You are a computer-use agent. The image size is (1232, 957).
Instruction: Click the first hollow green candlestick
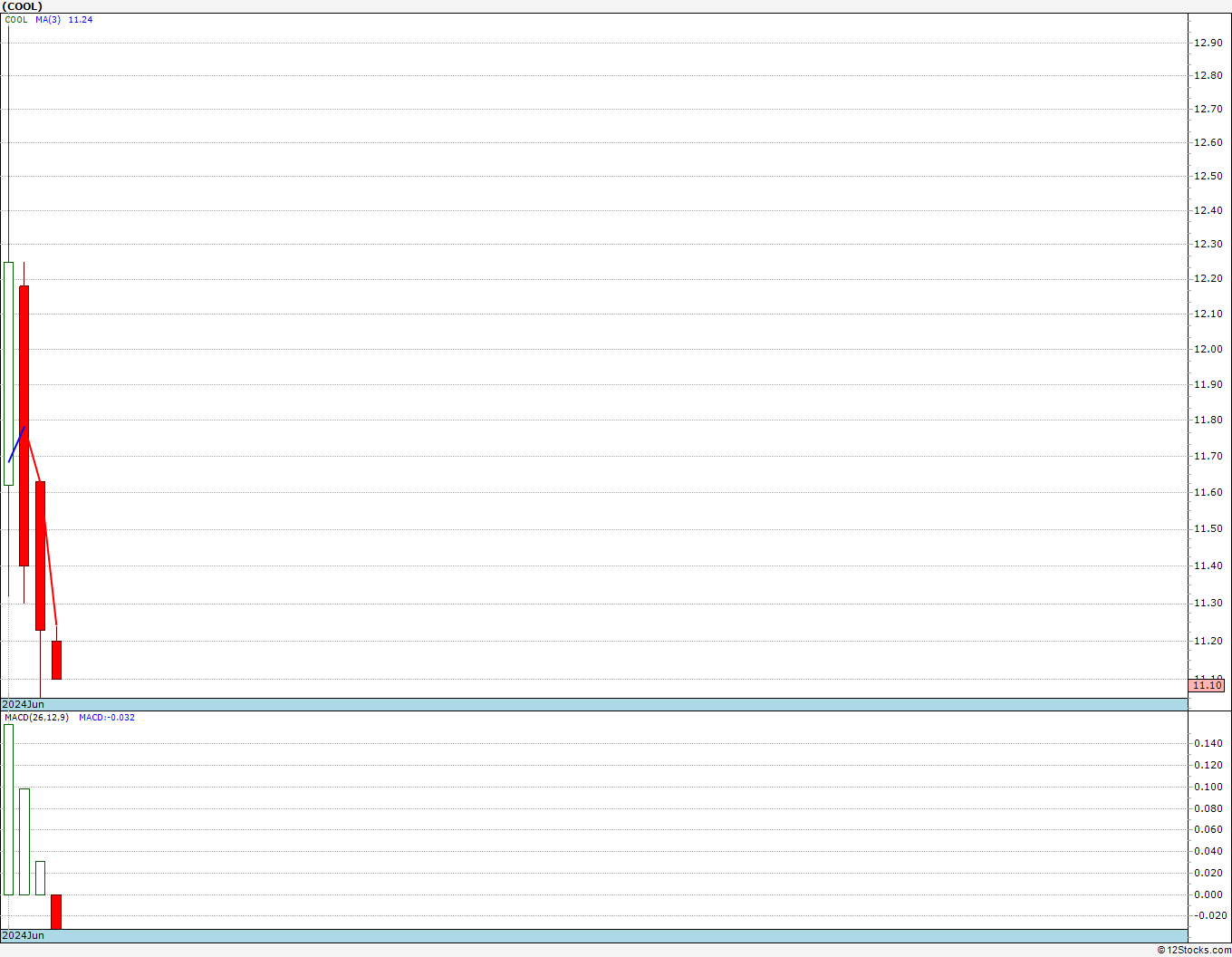8,373
